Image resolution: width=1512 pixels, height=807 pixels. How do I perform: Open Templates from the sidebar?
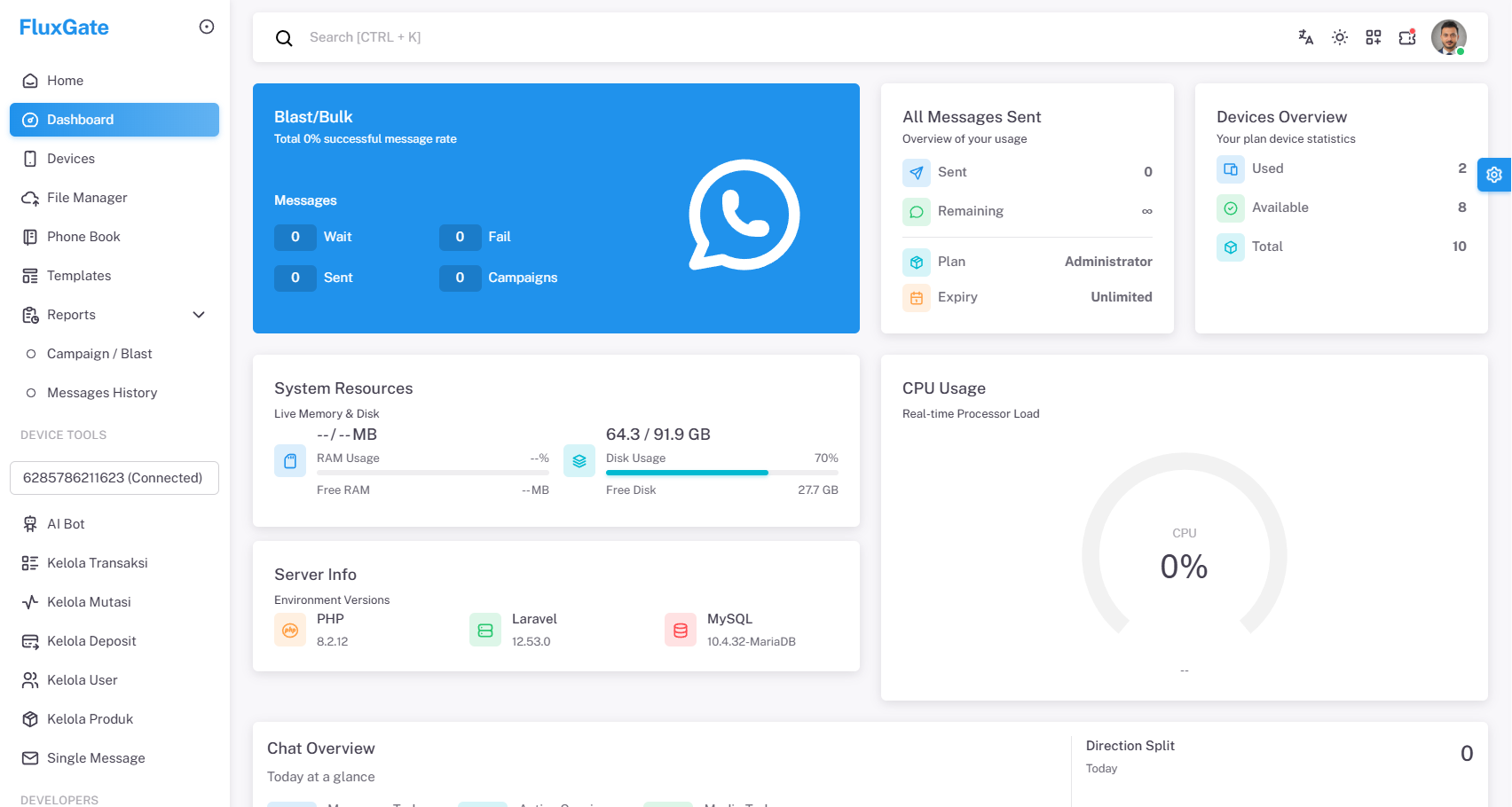(114, 276)
